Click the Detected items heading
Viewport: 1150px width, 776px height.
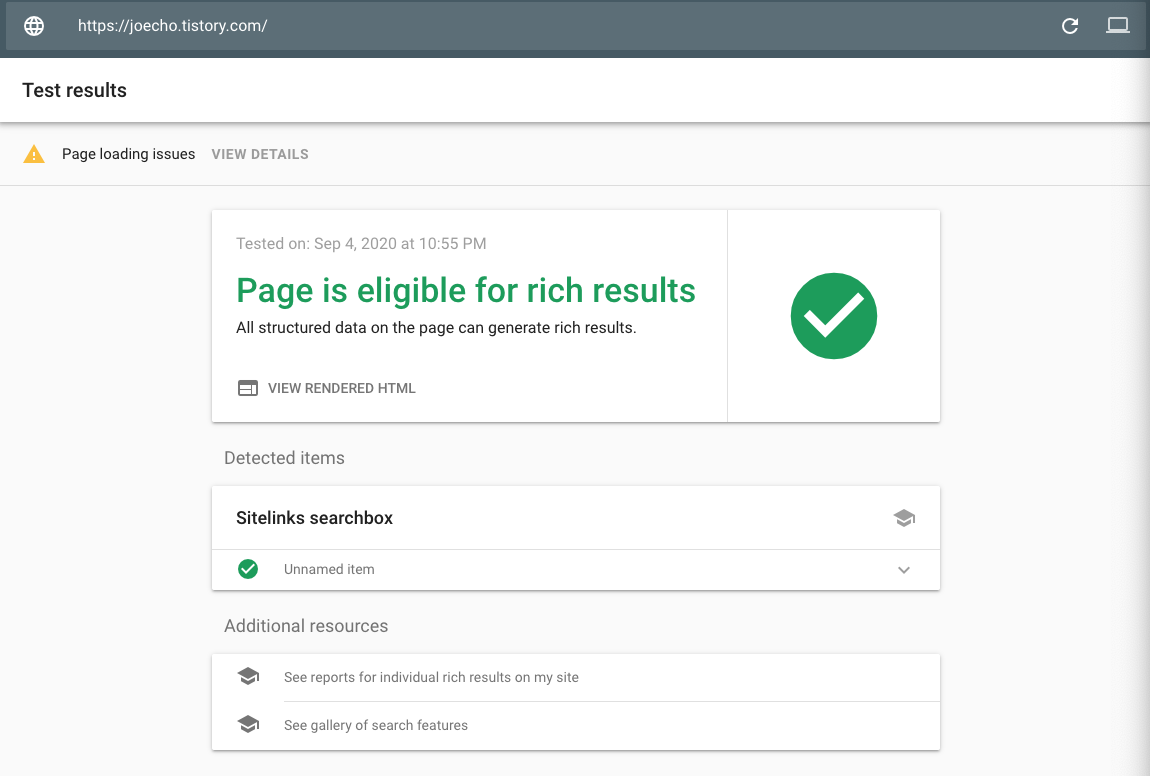click(x=284, y=458)
